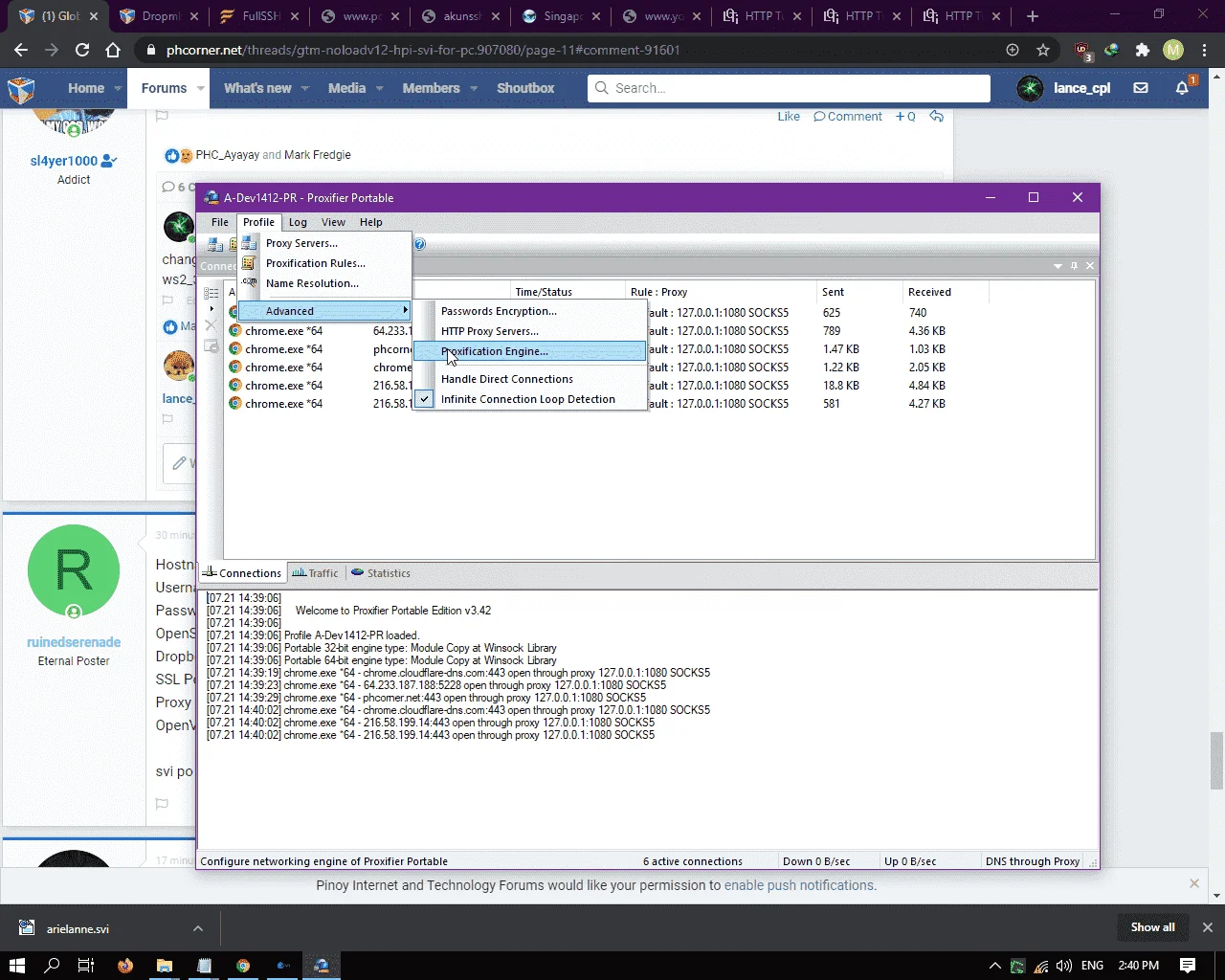Click 'DNS through Proxy' in the status bar
Screen dimensions: 1225x980
point(1033,861)
